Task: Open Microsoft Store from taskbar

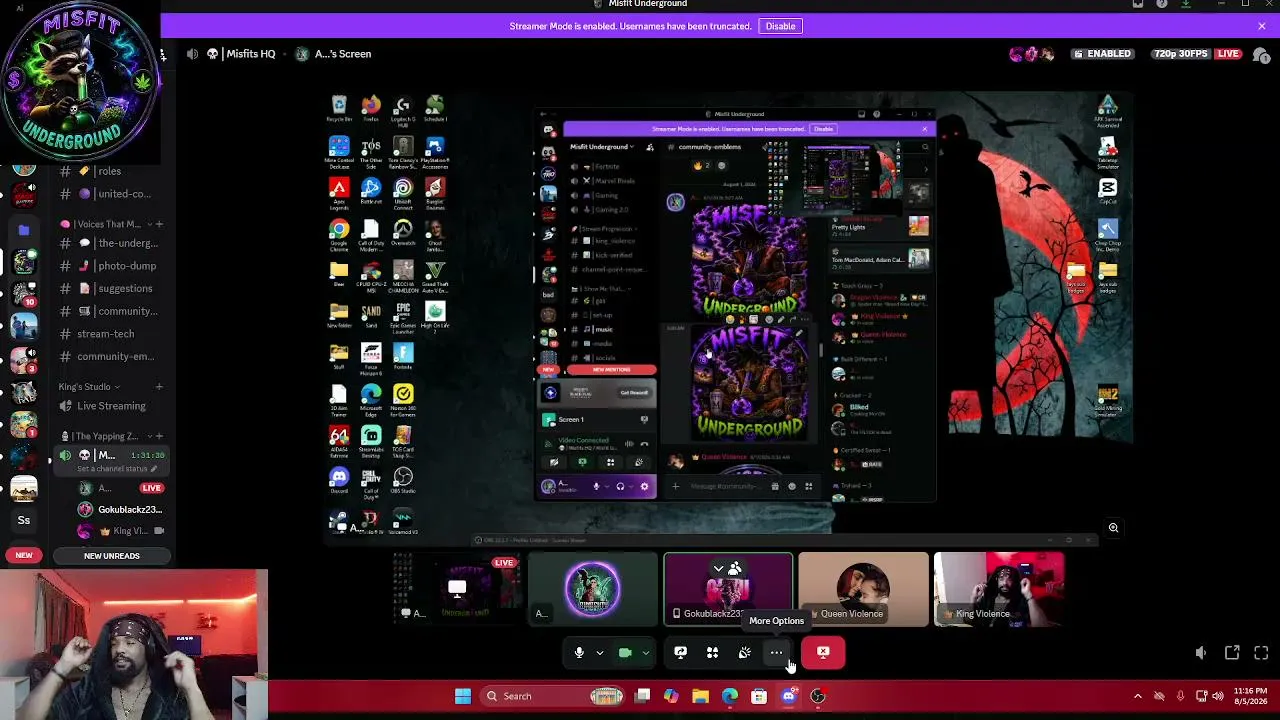Action: [759, 696]
